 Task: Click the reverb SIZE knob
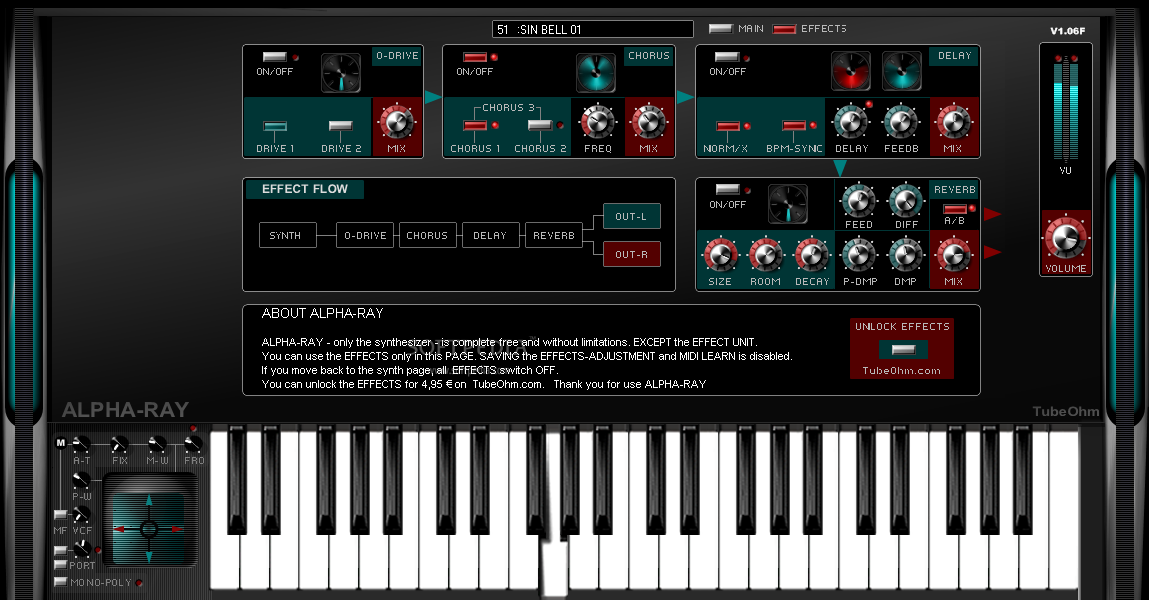coord(720,255)
